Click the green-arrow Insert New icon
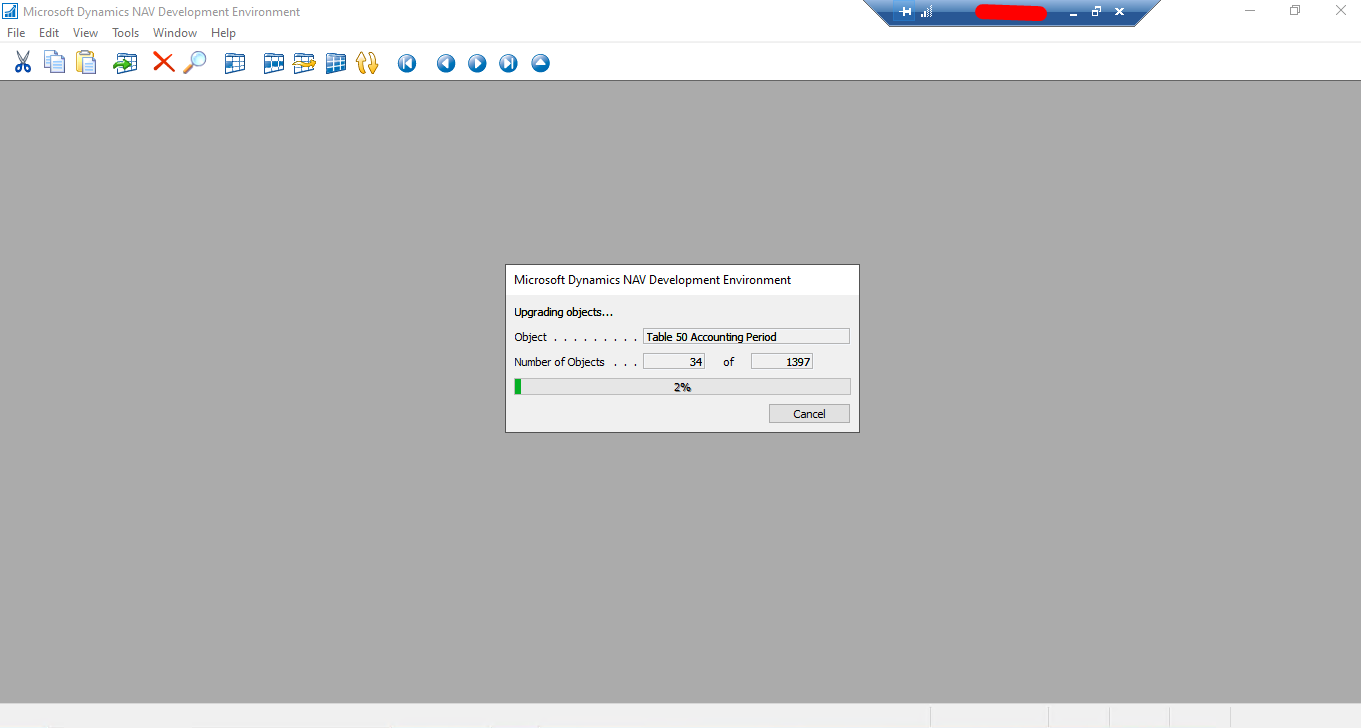The image size is (1361, 728). point(125,63)
